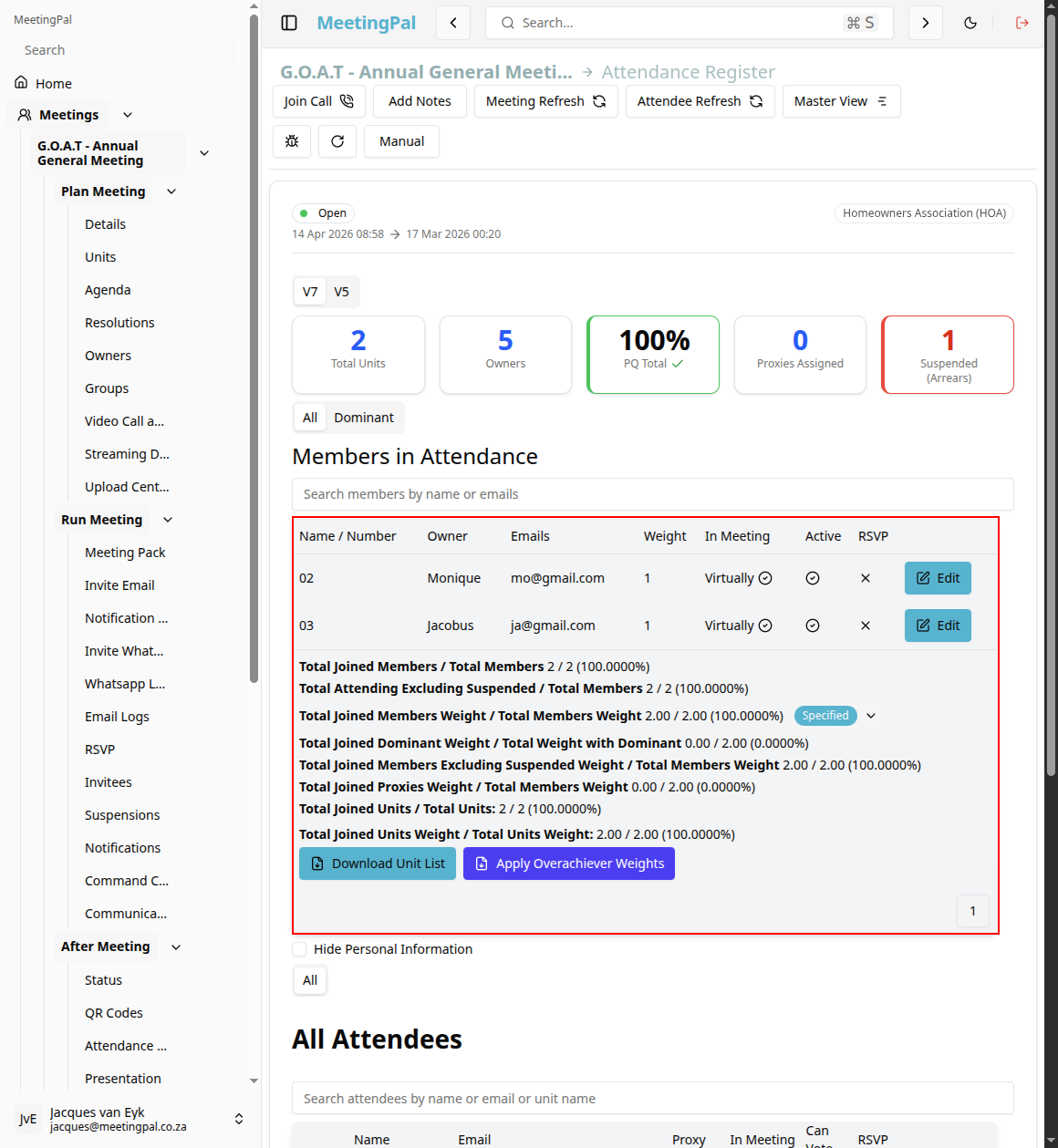Go back with the left chevron button
The height and width of the screenshot is (1148, 1058).
453,23
